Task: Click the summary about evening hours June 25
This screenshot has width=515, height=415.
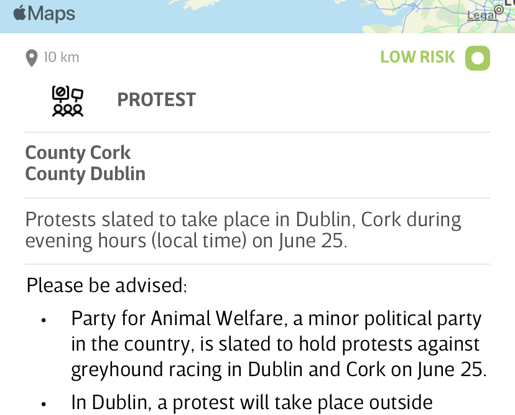Action: point(243,230)
